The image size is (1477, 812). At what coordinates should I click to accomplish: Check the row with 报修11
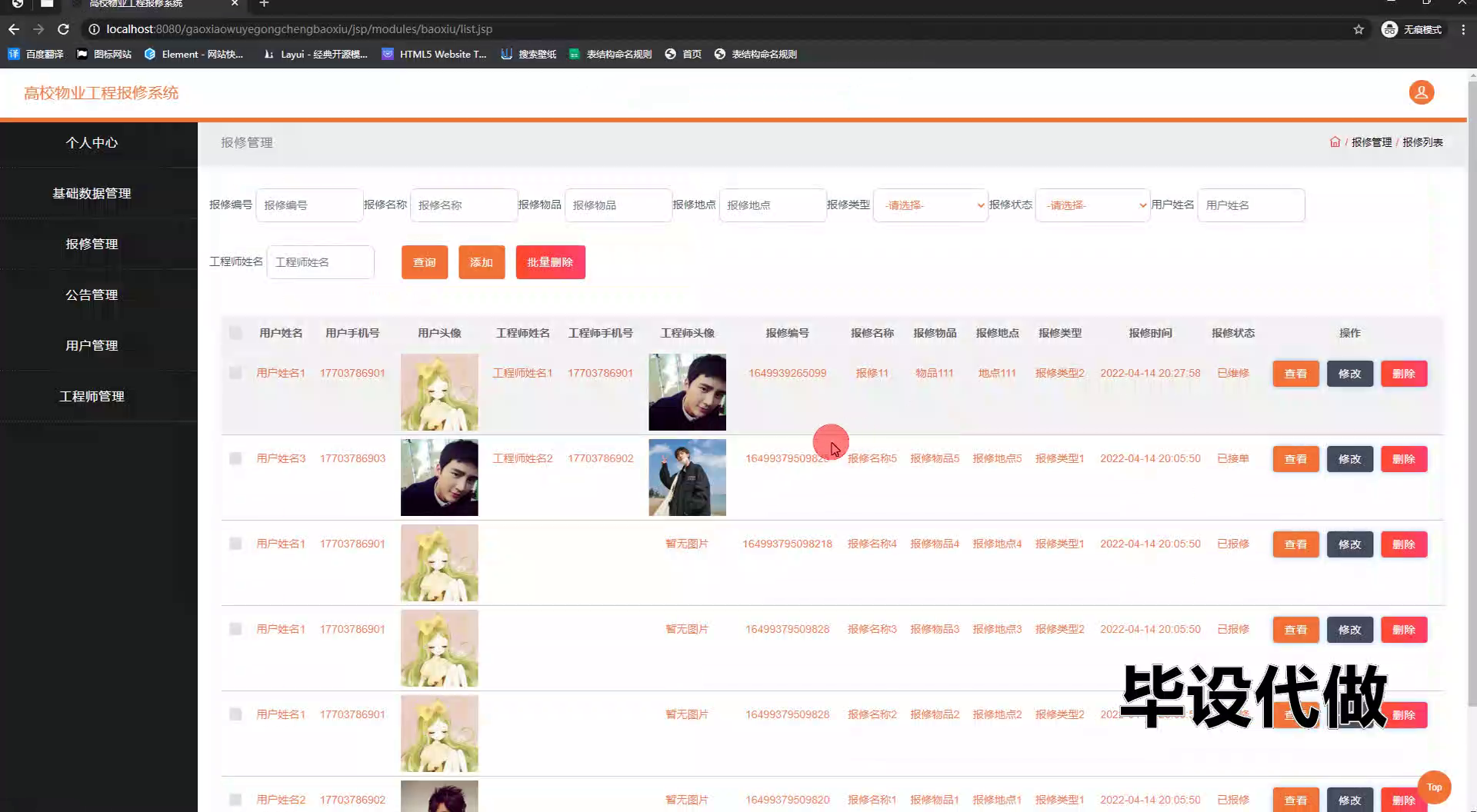pos(235,373)
